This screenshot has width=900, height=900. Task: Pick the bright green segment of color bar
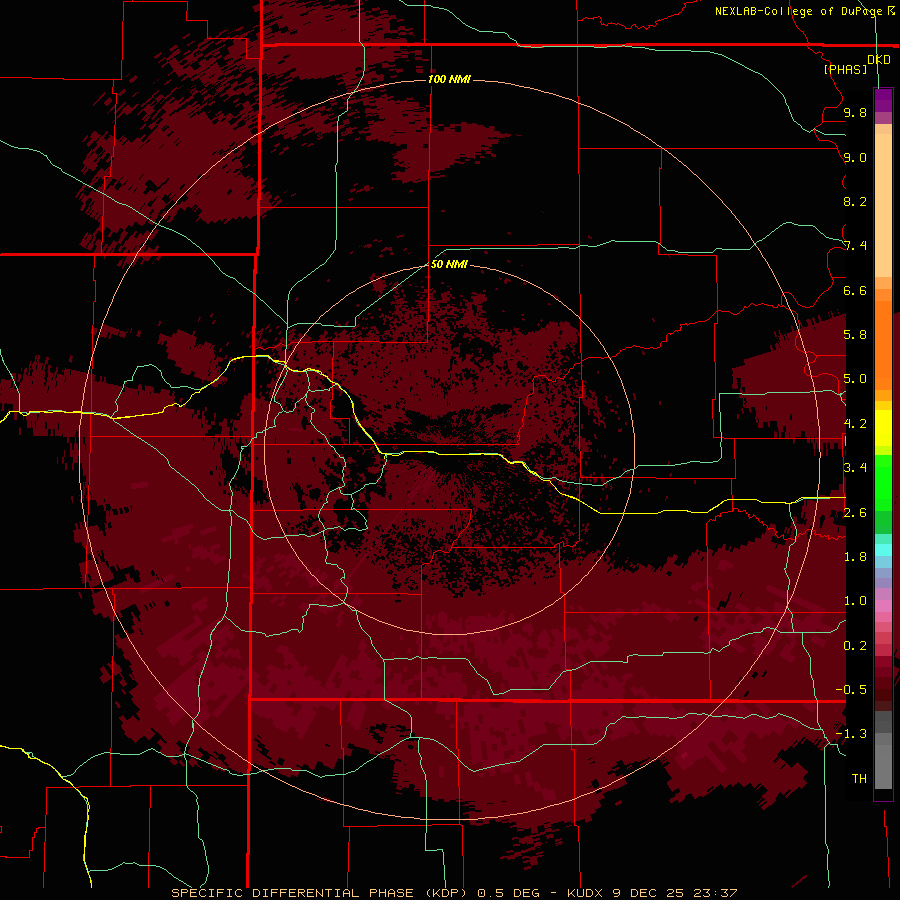tap(883, 482)
